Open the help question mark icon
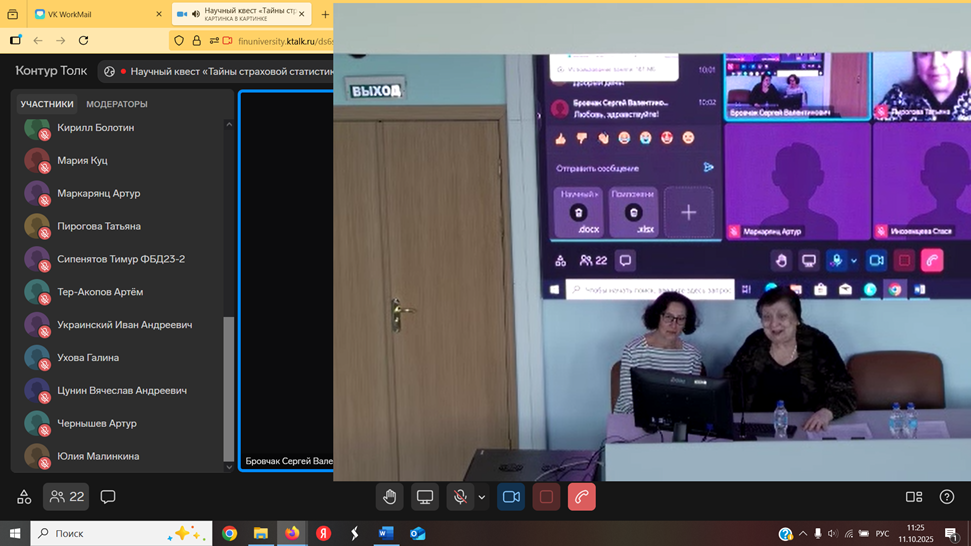This screenshot has height=546, width=971. 947,497
